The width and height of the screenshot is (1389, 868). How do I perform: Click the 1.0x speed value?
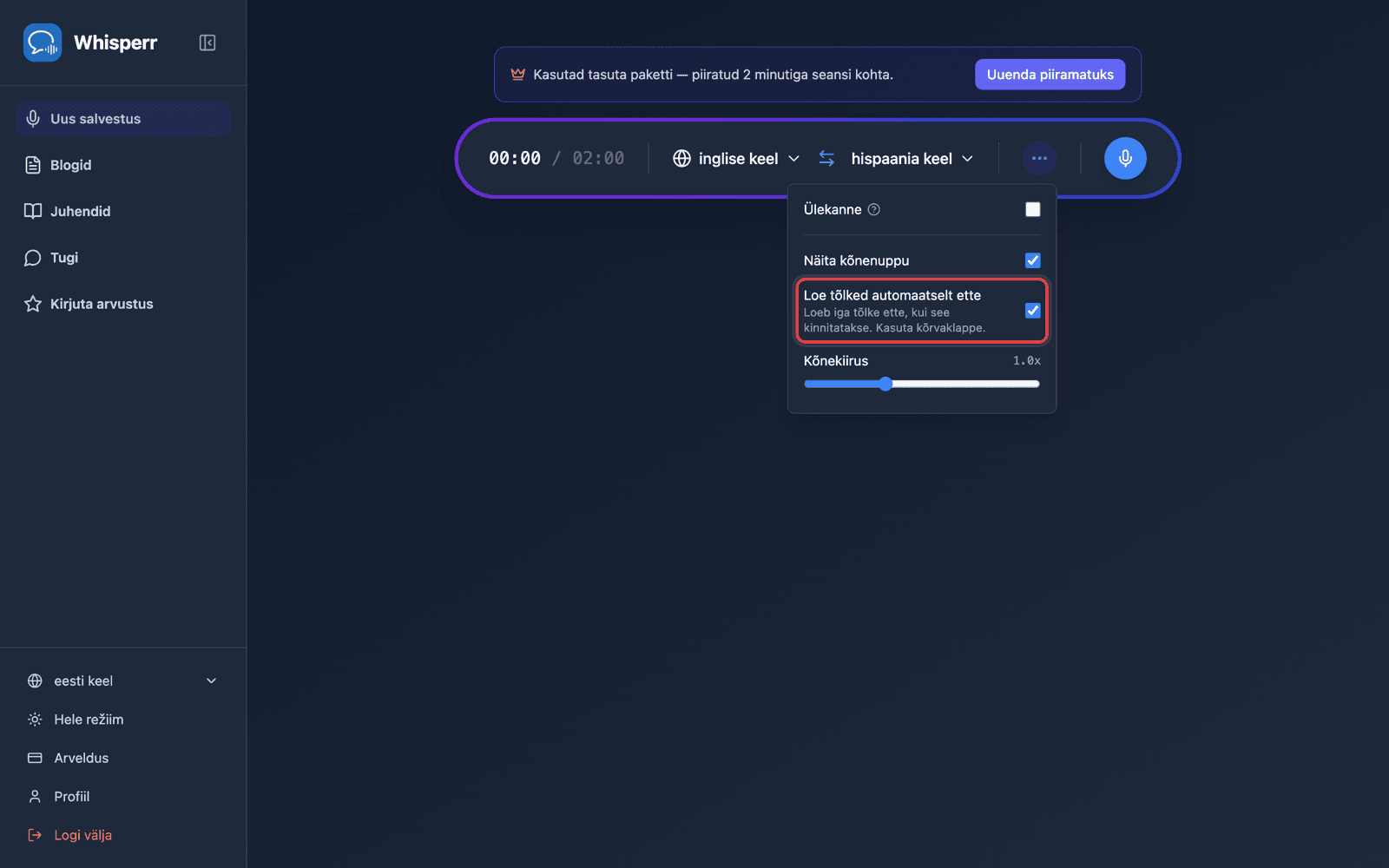click(1027, 361)
